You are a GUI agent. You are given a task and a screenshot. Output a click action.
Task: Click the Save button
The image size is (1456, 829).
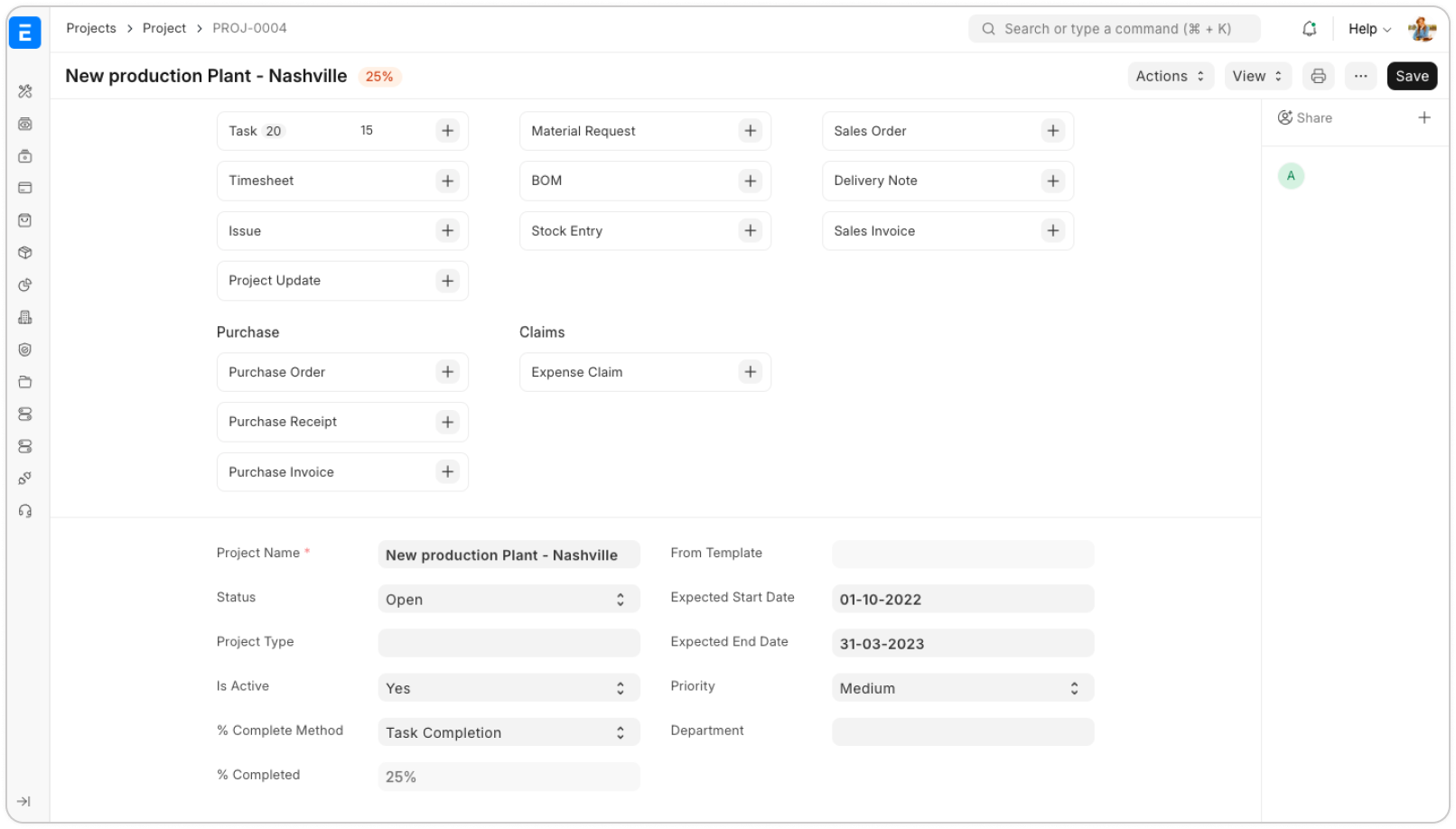click(1411, 77)
